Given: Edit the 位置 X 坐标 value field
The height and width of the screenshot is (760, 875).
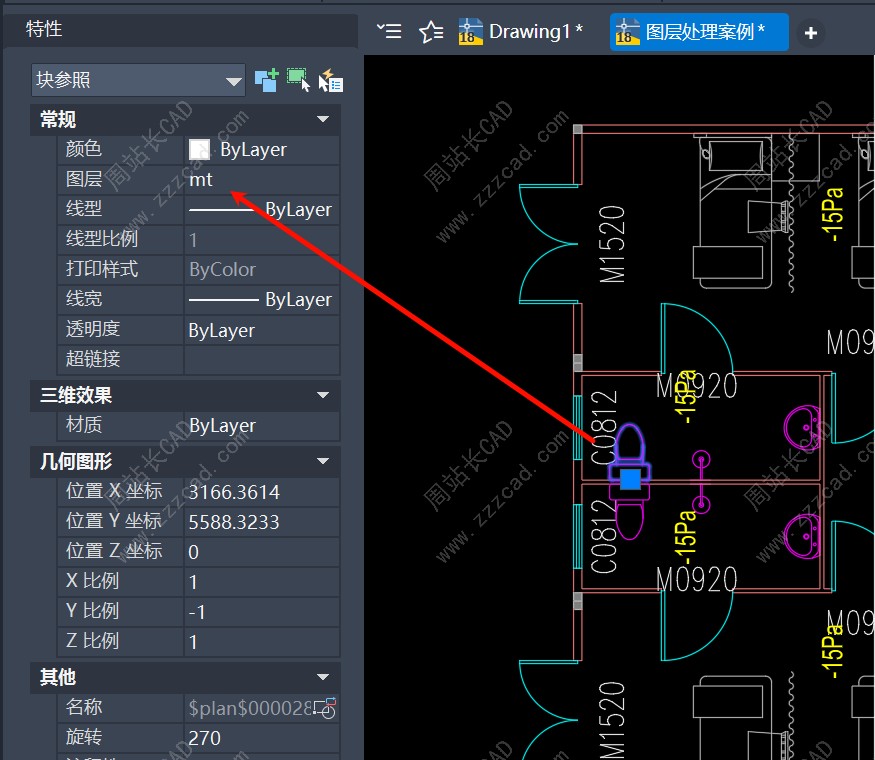Looking at the screenshot, I should pyautogui.click(x=260, y=492).
